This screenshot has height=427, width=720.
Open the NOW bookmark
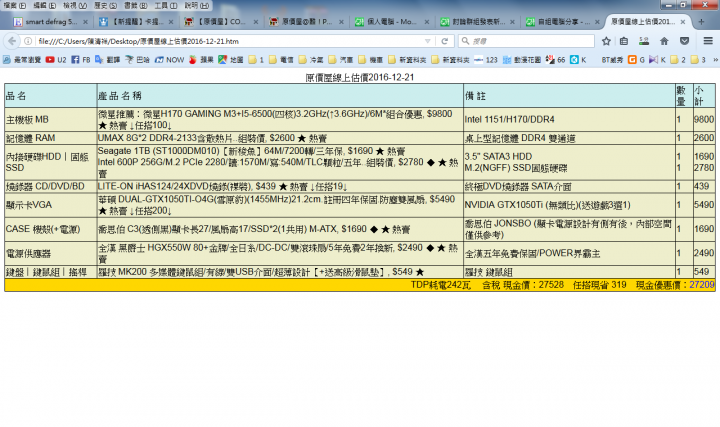[x=169, y=60]
